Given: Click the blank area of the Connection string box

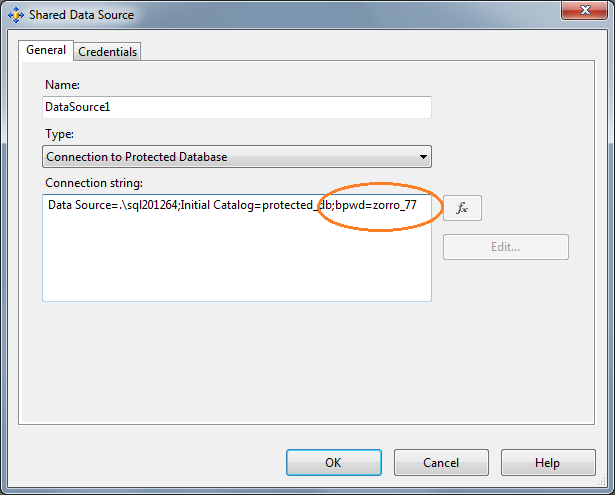Looking at the screenshot, I should click(237, 260).
